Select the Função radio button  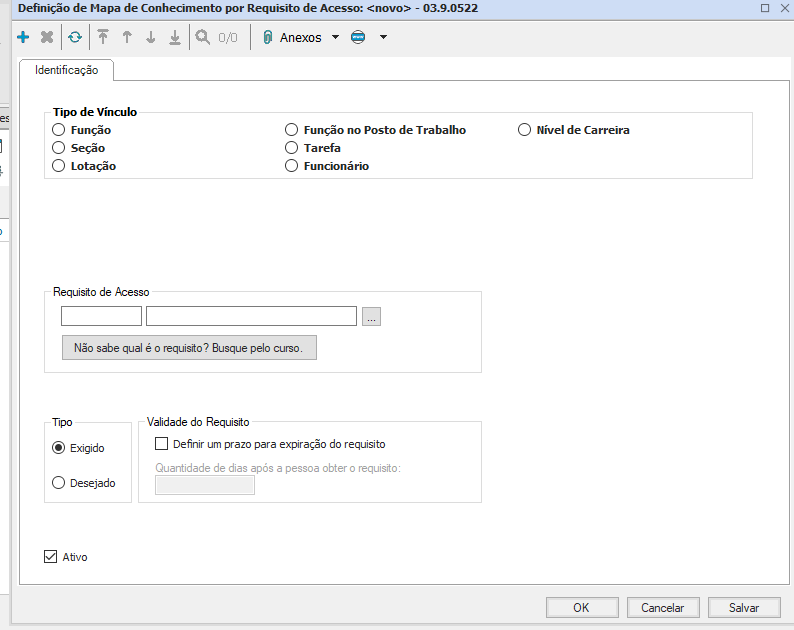pos(59,130)
